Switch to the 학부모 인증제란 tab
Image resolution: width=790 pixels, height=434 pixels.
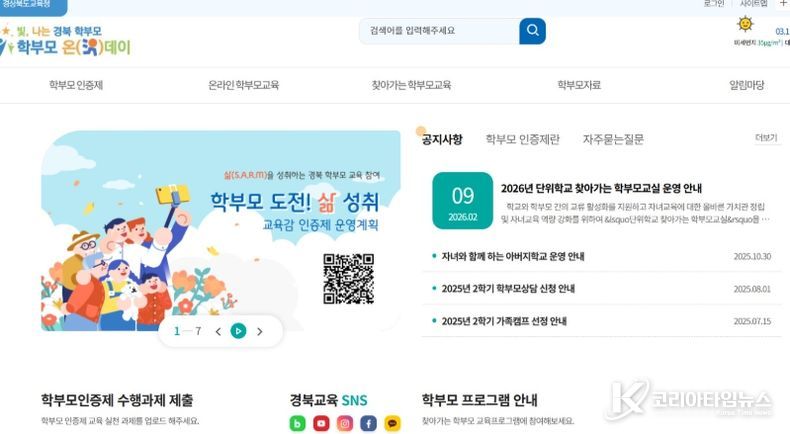pos(522,139)
